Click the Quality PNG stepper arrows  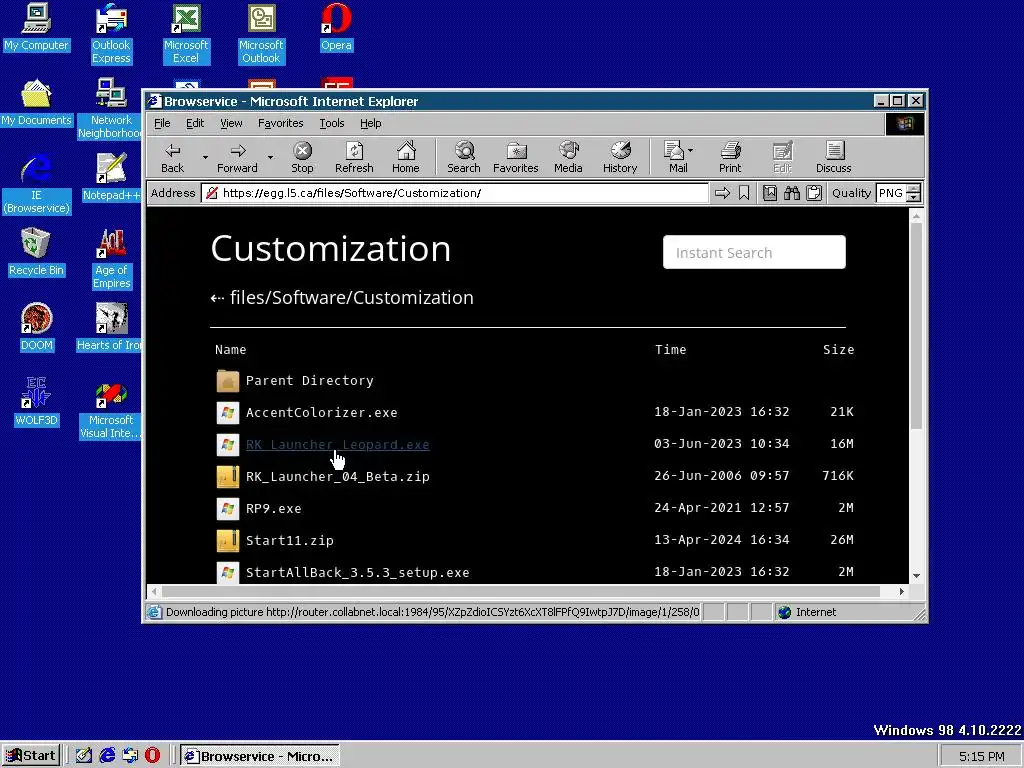(914, 193)
